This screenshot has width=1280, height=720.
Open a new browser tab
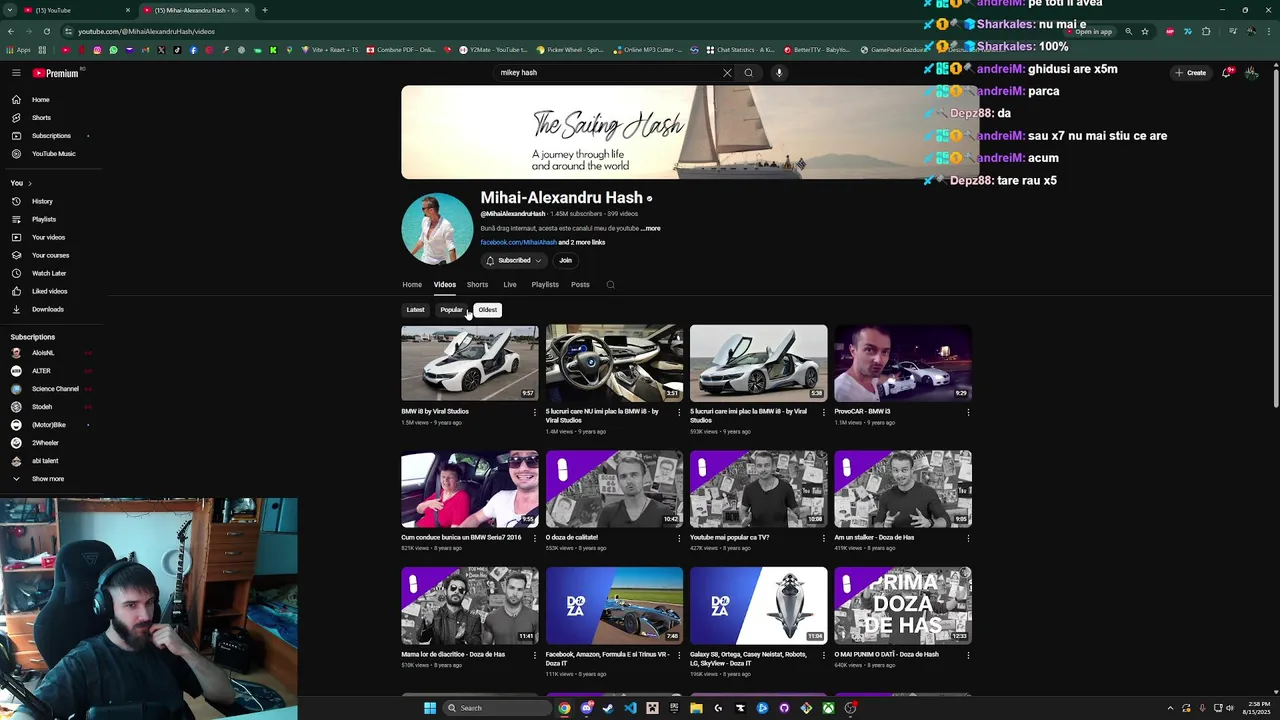point(264,10)
